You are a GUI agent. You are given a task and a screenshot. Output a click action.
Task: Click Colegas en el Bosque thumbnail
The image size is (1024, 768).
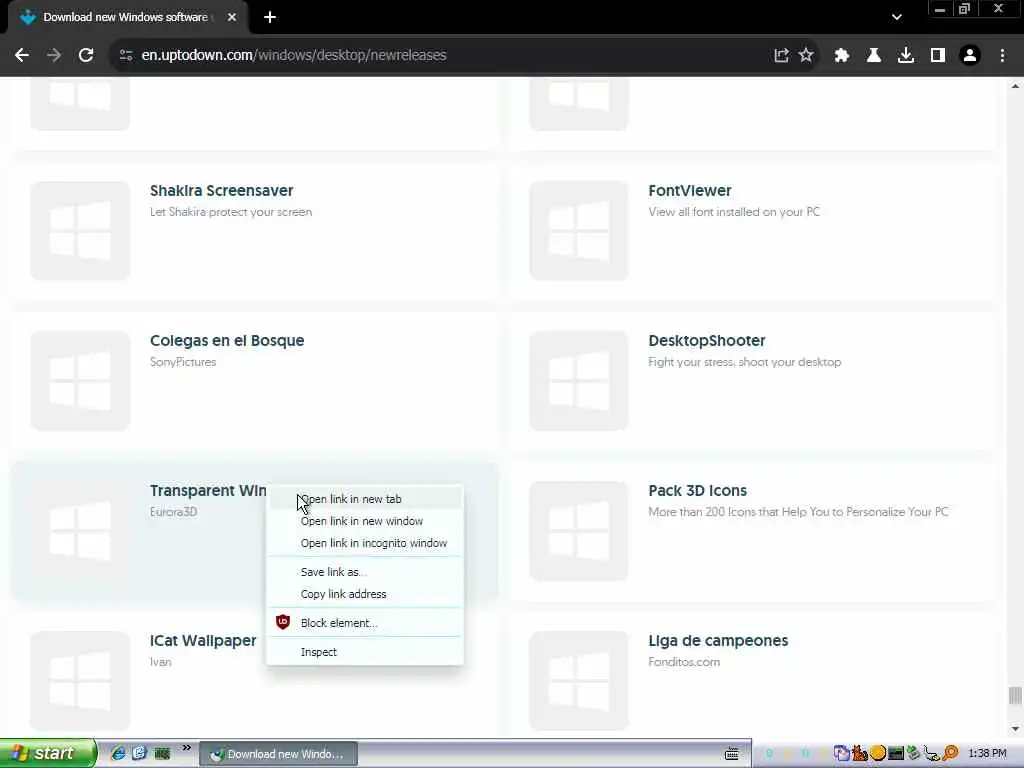80,381
